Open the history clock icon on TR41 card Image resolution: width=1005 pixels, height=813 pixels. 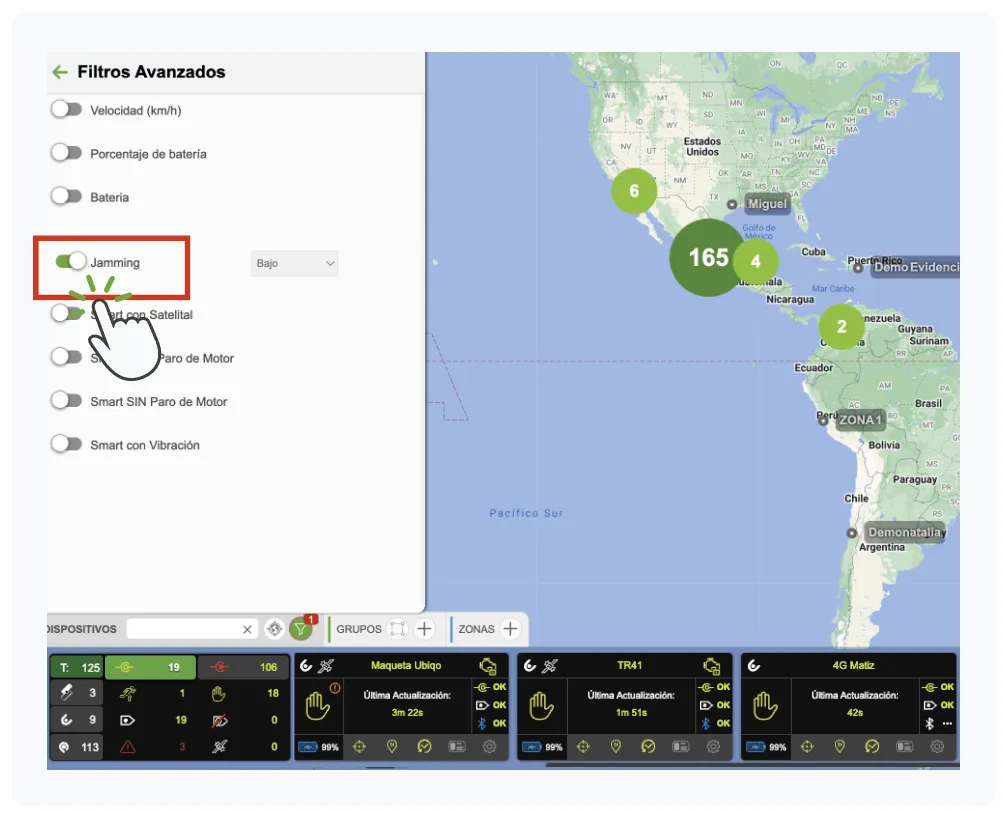(648, 746)
